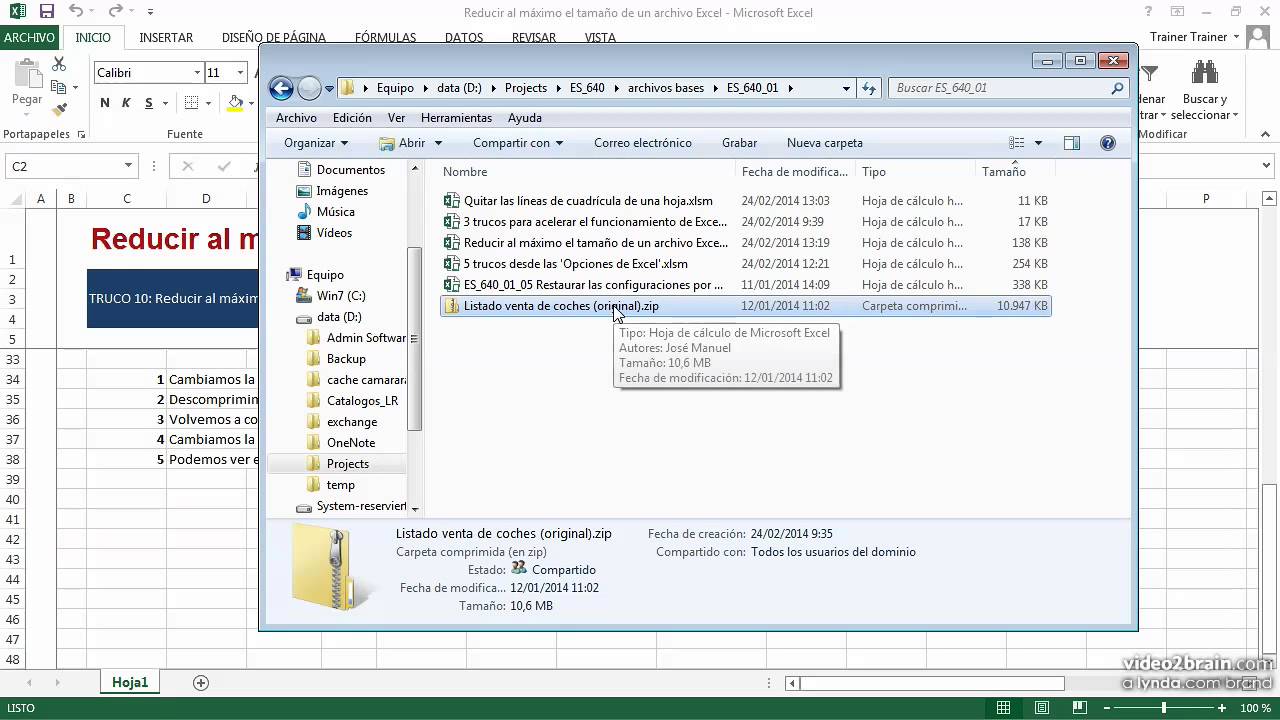Add a new sheet with plus icon
Screen dimensions: 1280x720
pyautogui.click(x=201, y=683)
